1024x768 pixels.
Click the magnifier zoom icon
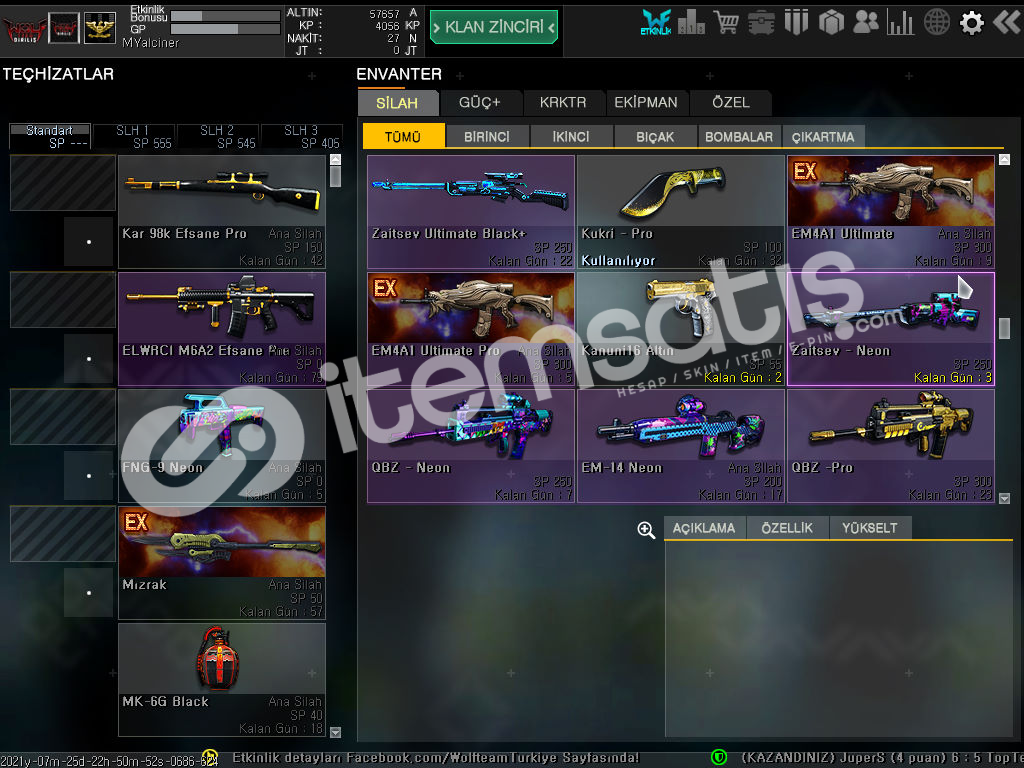(x=646, y=530)
